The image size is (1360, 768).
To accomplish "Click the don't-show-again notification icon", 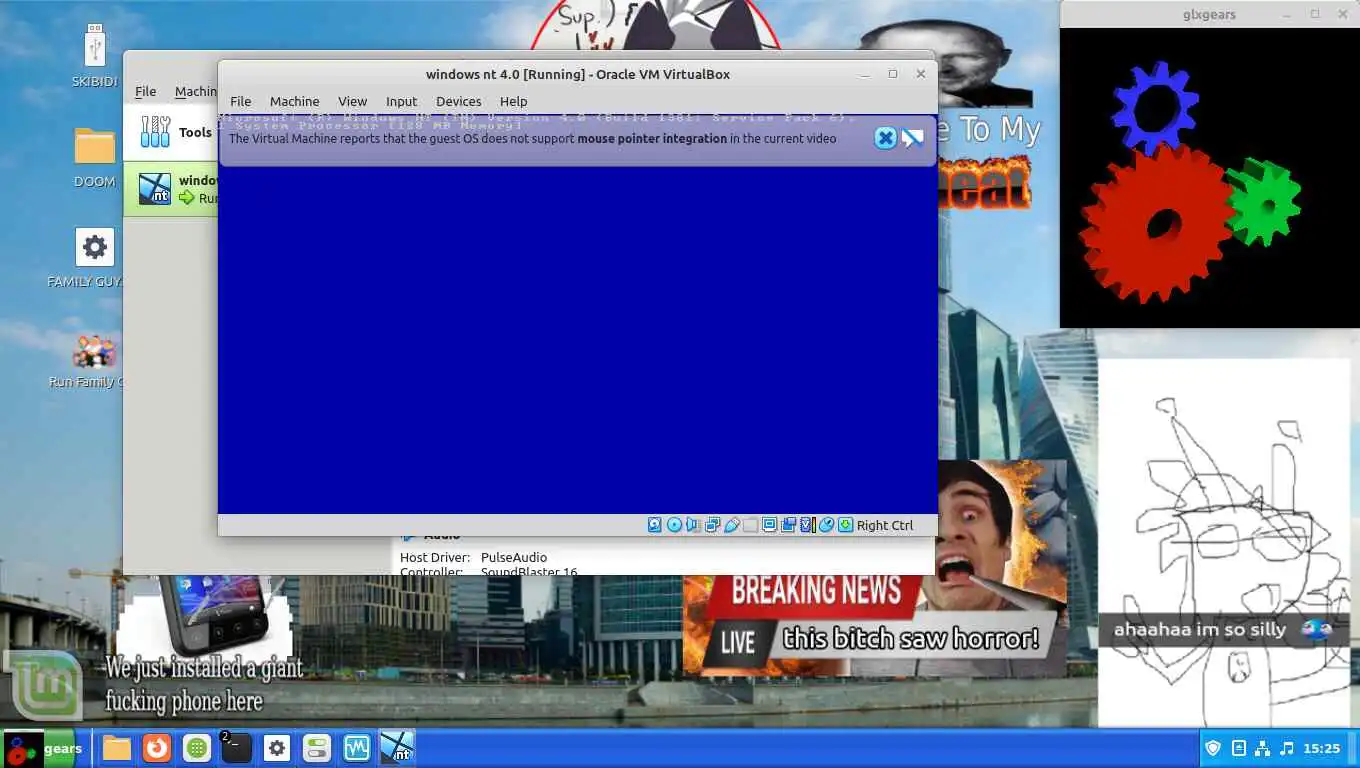I will click(912, 138).
